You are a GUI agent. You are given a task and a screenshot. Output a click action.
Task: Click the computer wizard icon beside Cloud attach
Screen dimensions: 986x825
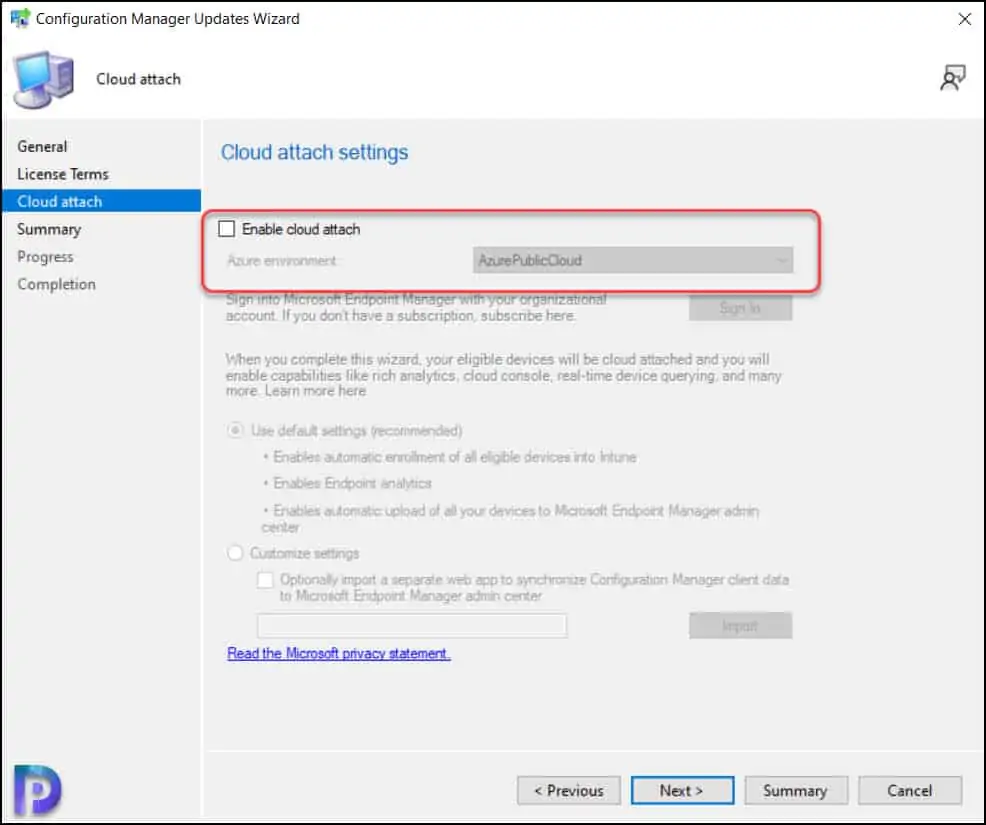tap(43, 79)
